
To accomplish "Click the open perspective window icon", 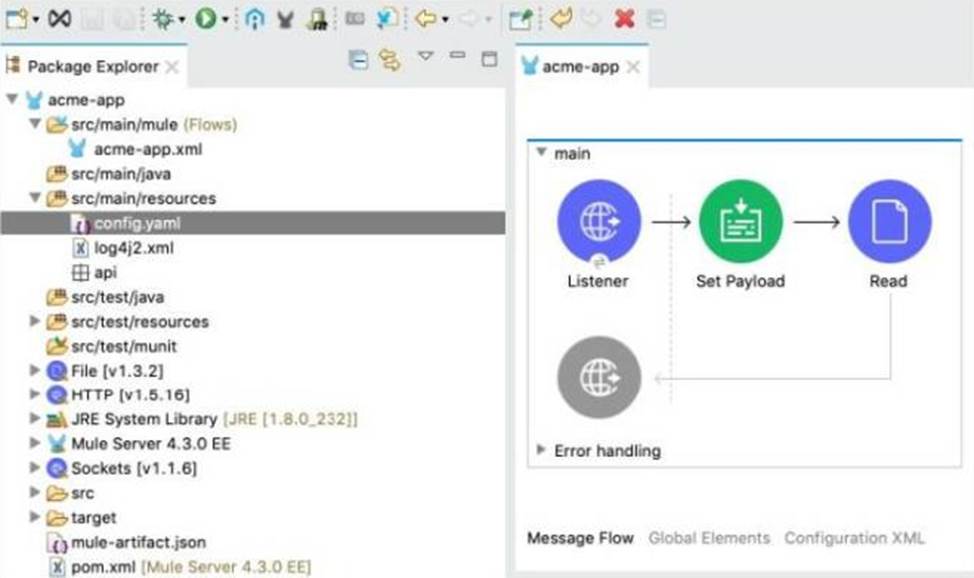I will coord(520,19).
